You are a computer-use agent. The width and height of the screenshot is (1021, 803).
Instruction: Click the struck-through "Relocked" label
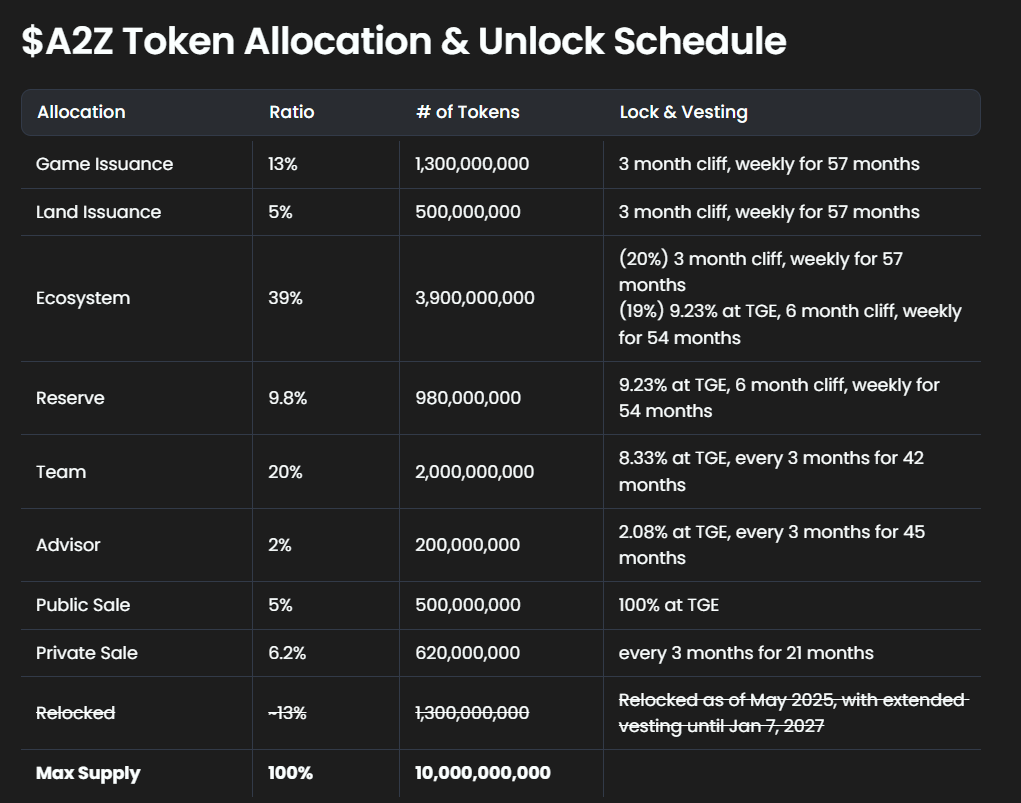[75, 713]
